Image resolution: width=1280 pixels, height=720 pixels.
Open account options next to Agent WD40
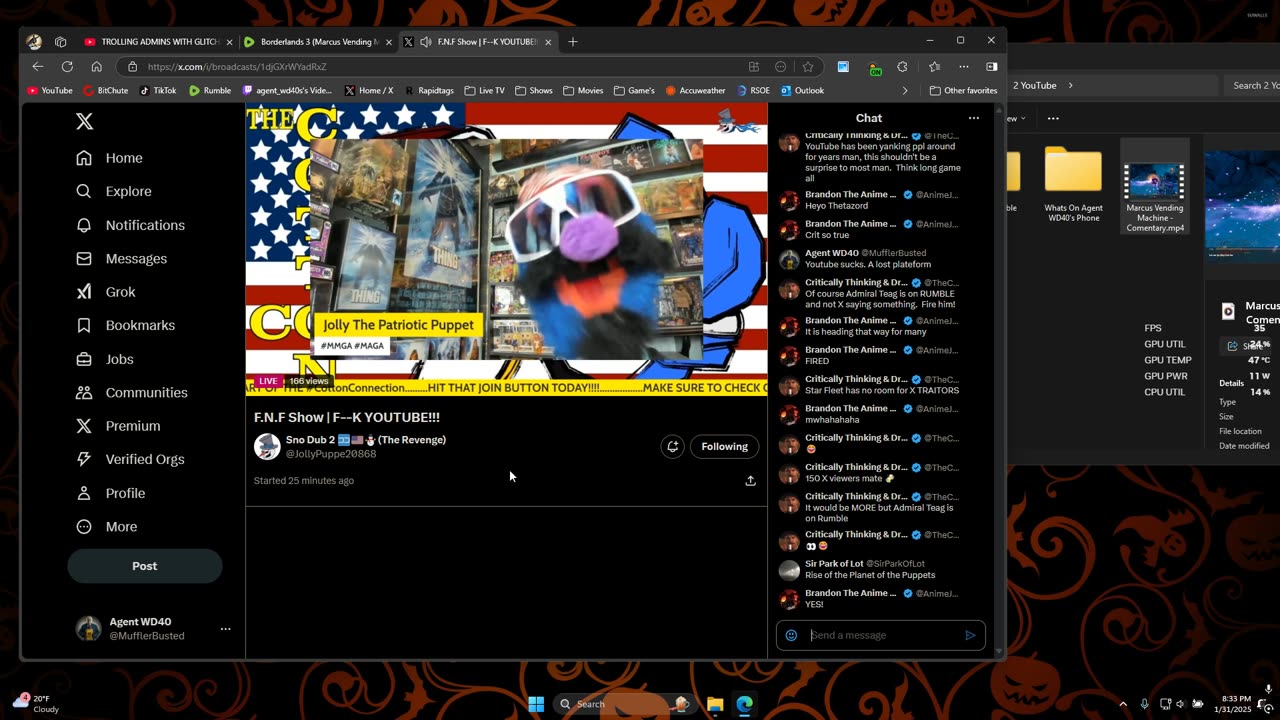(226, 629)
